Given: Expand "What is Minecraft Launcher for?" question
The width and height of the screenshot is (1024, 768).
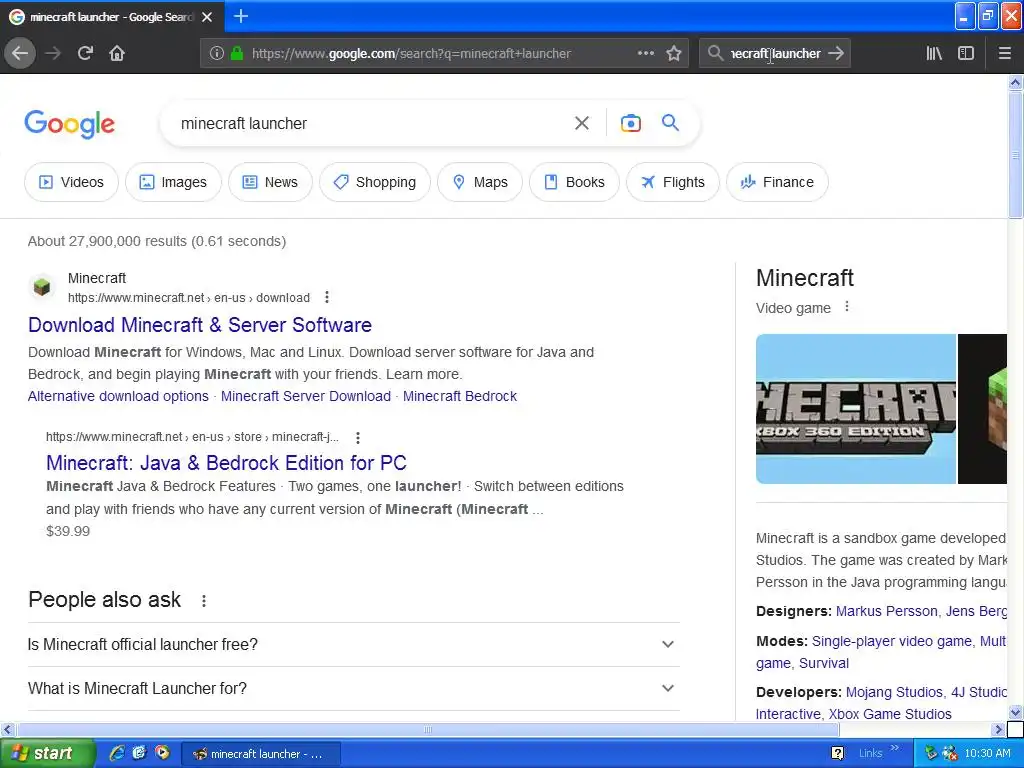Looking at the screenshot, I should (354, 688).
